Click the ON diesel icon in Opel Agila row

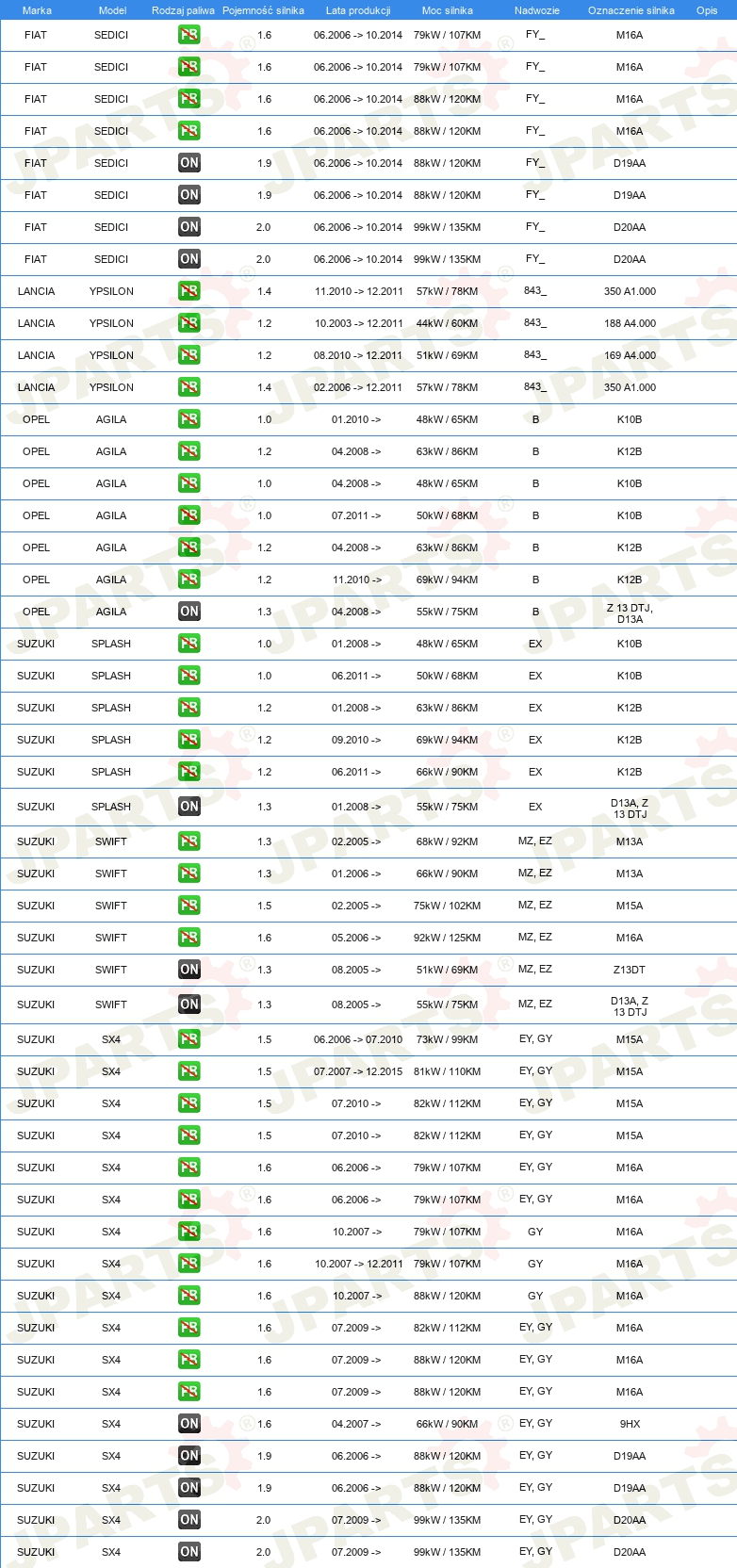[189, 612]
